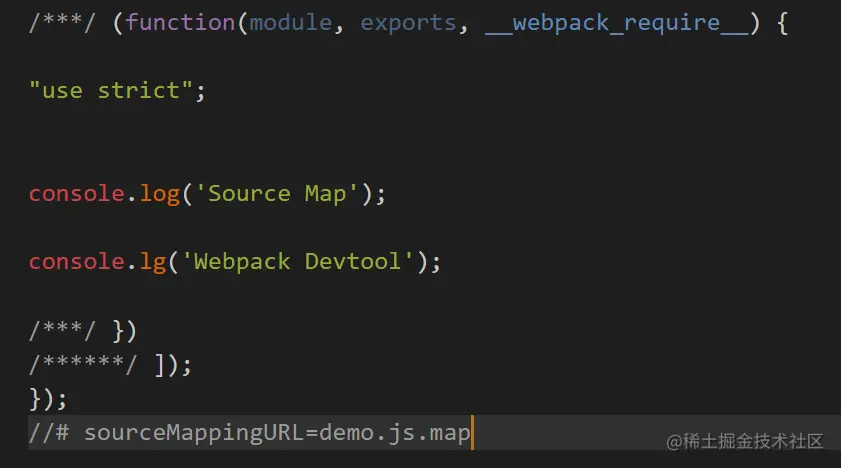Click the 'log' method name
Screen dimensions: 841x468
(159, 194)
